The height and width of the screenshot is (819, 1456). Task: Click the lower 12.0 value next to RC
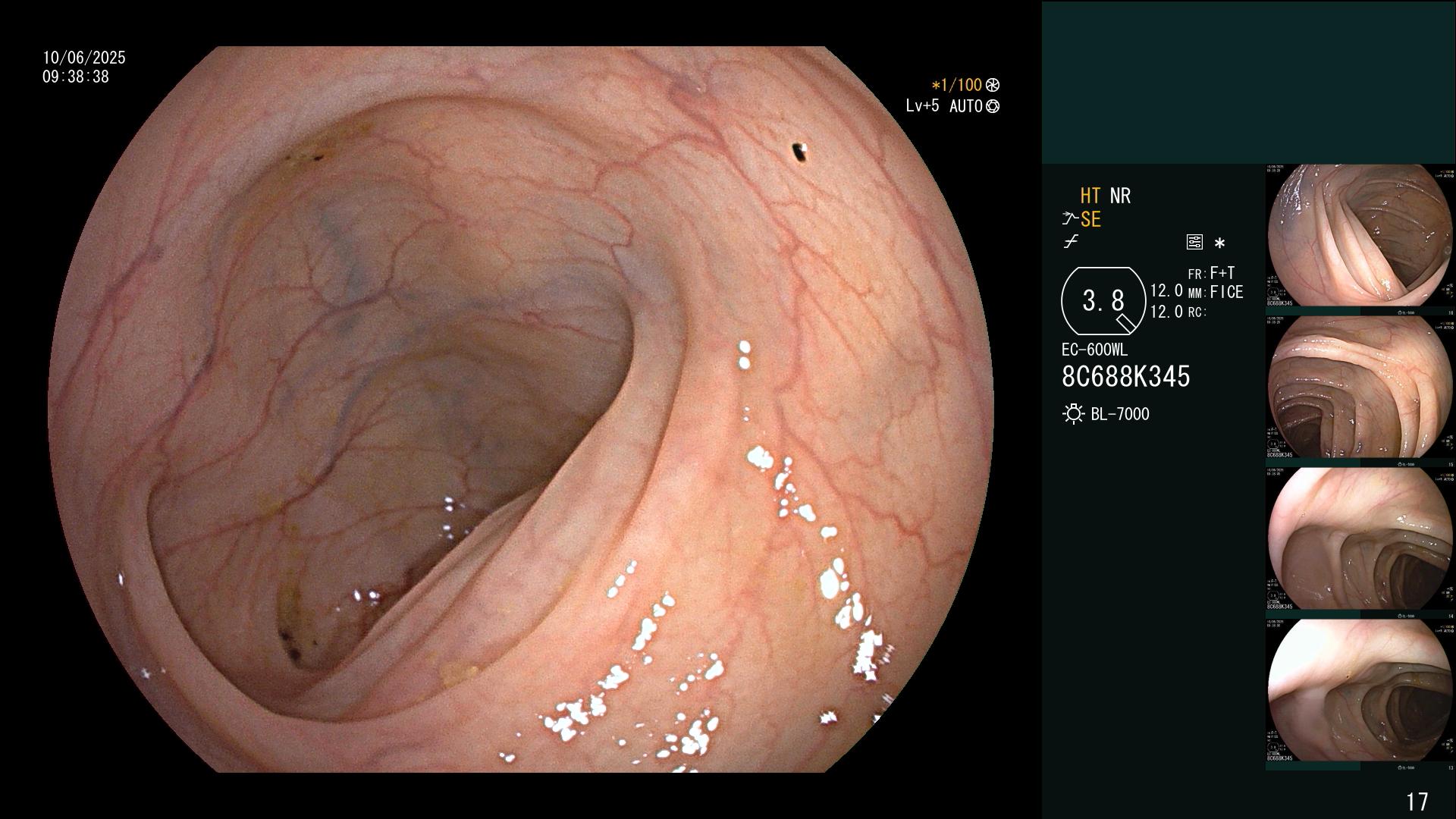coord(1166,312)
